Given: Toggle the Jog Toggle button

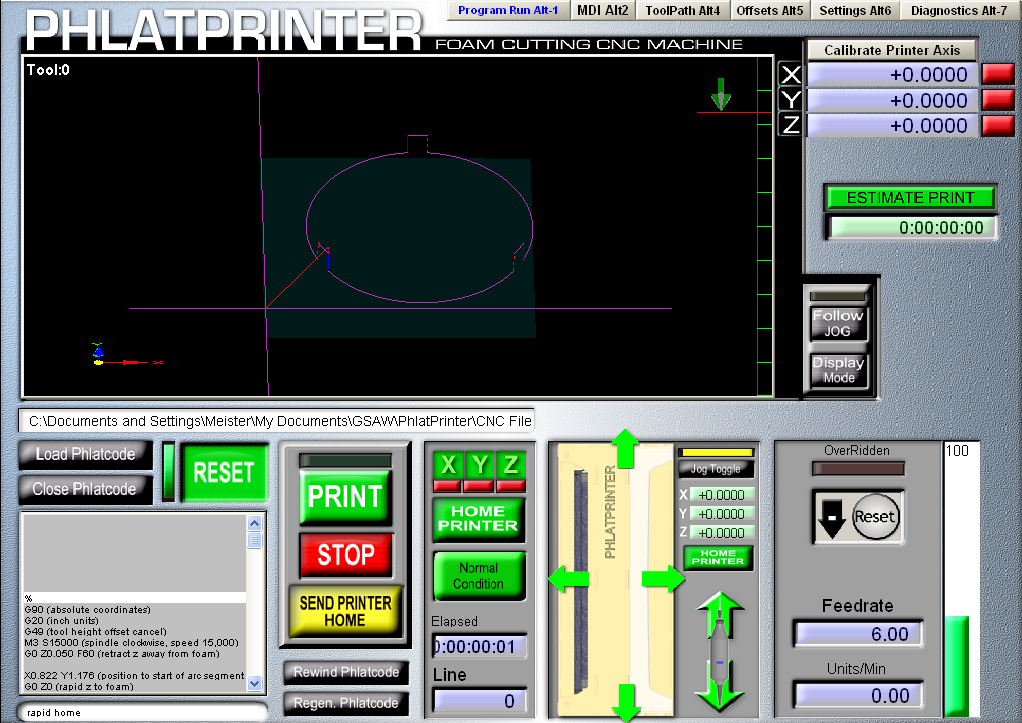Looking at the screenshot, I should pos(715,468).
